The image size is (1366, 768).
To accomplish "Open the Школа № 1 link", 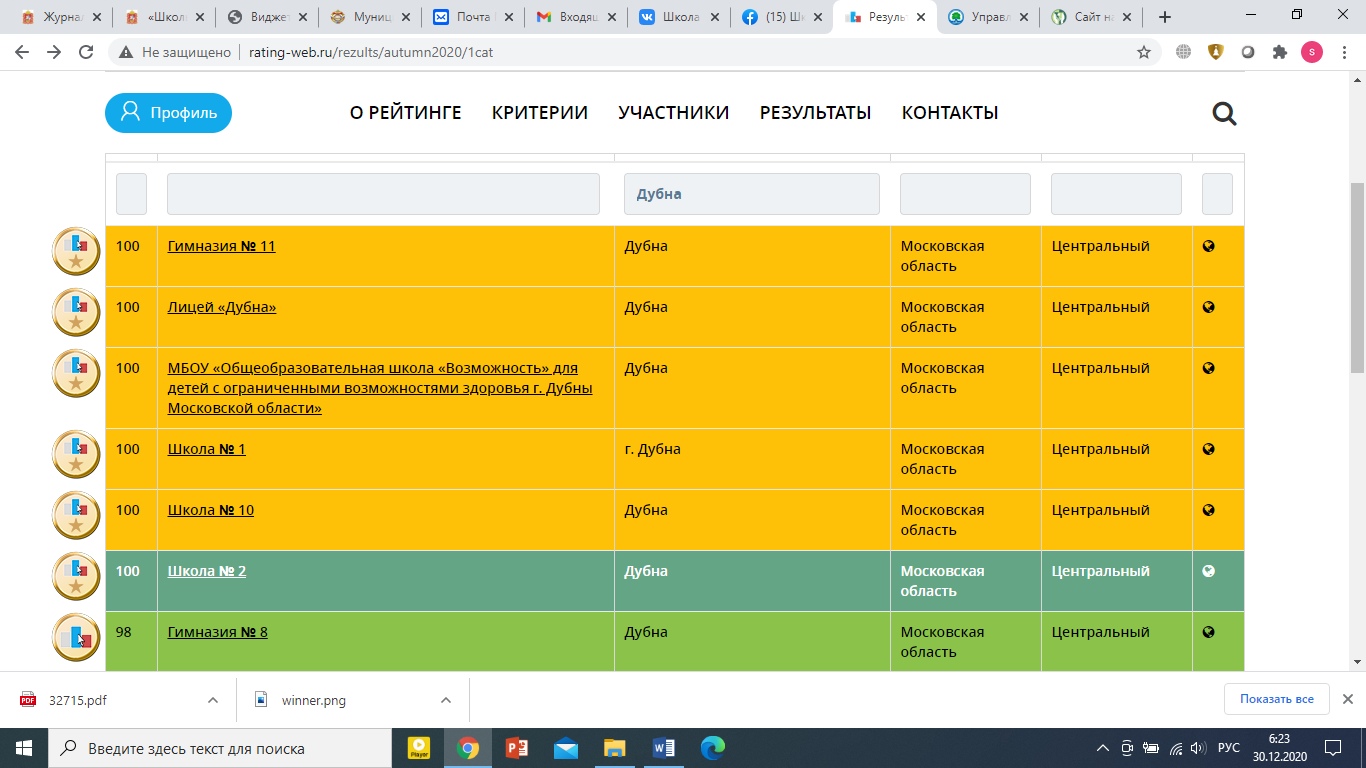I will [x=206, y=449].
